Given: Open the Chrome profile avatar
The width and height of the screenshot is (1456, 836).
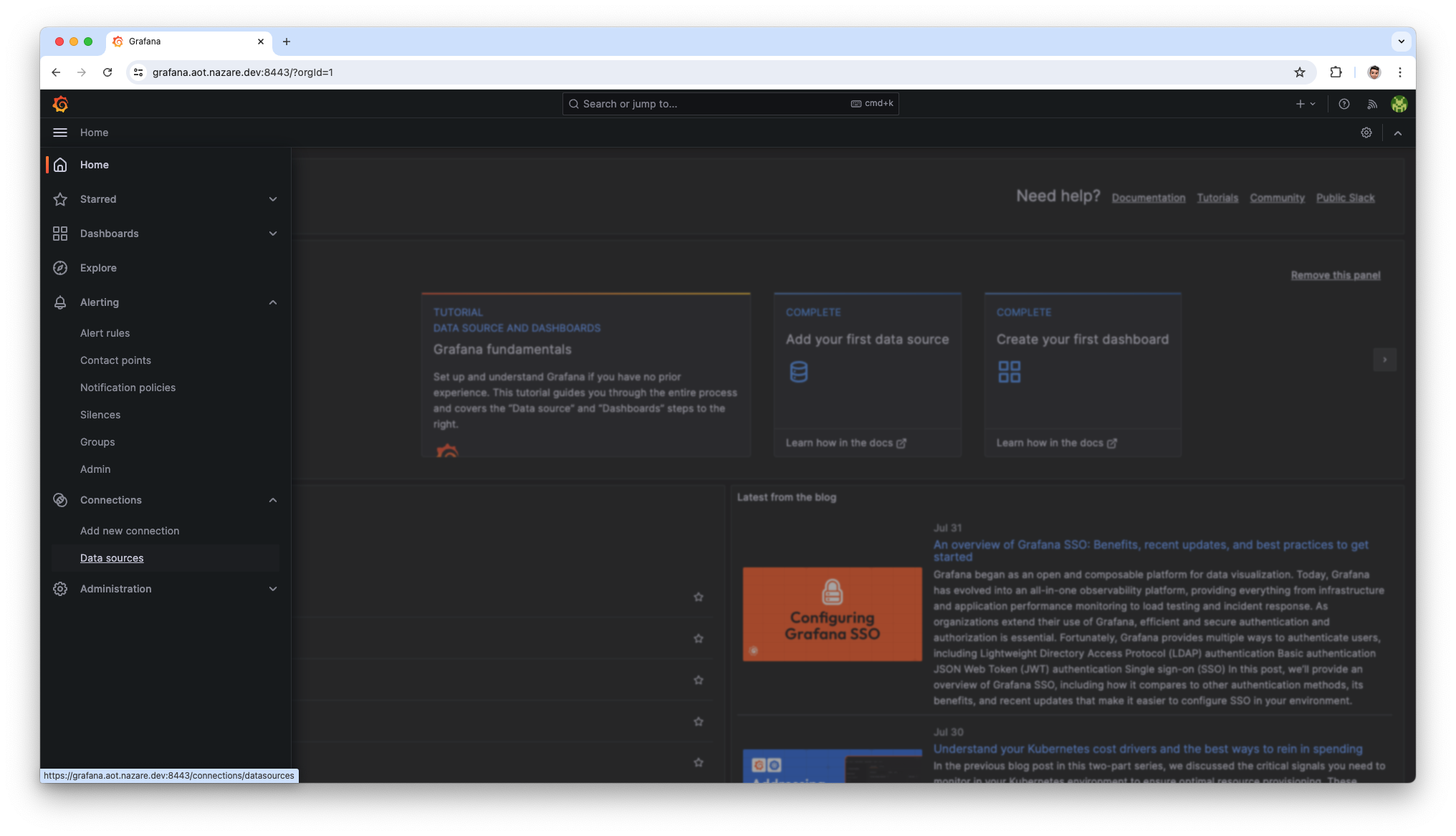Looking at the screenshot, I should tap(1374, 72).
